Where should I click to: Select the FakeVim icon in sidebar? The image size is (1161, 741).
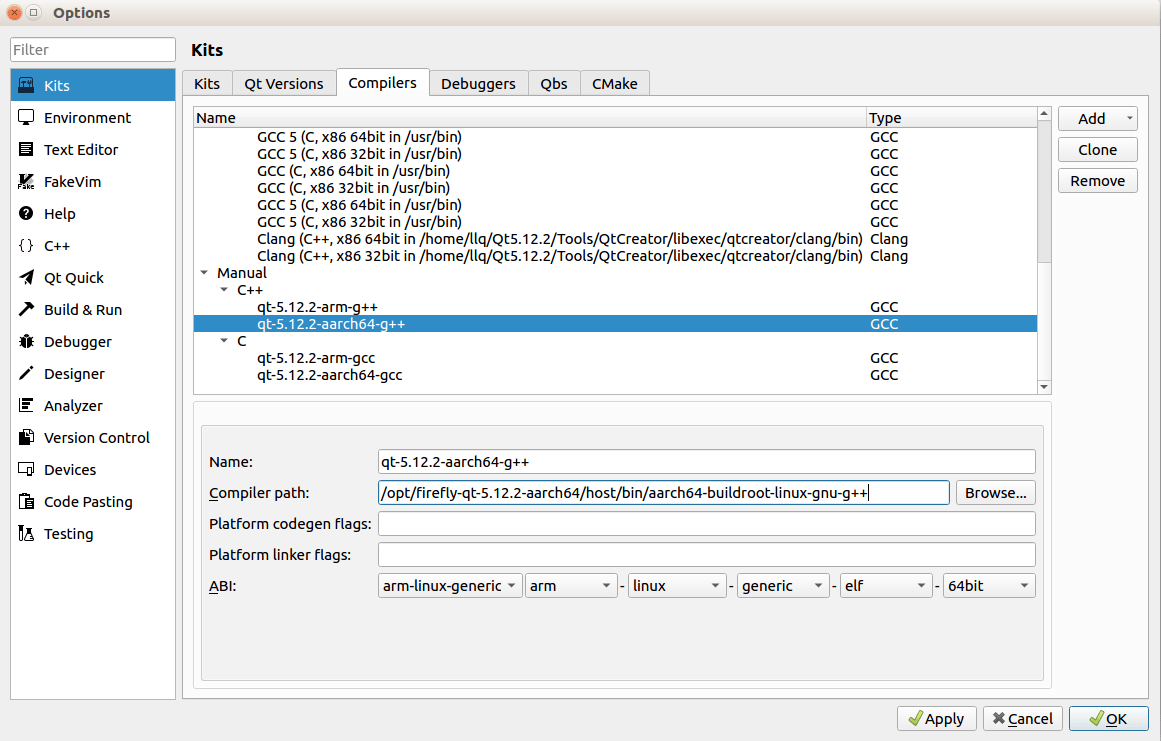26,181
